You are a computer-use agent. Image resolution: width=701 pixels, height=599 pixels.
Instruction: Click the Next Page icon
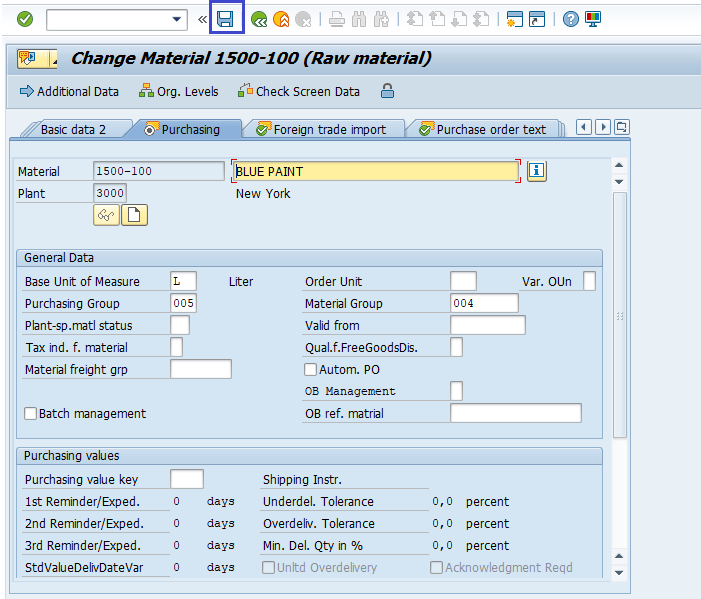[x=459, y=19]
